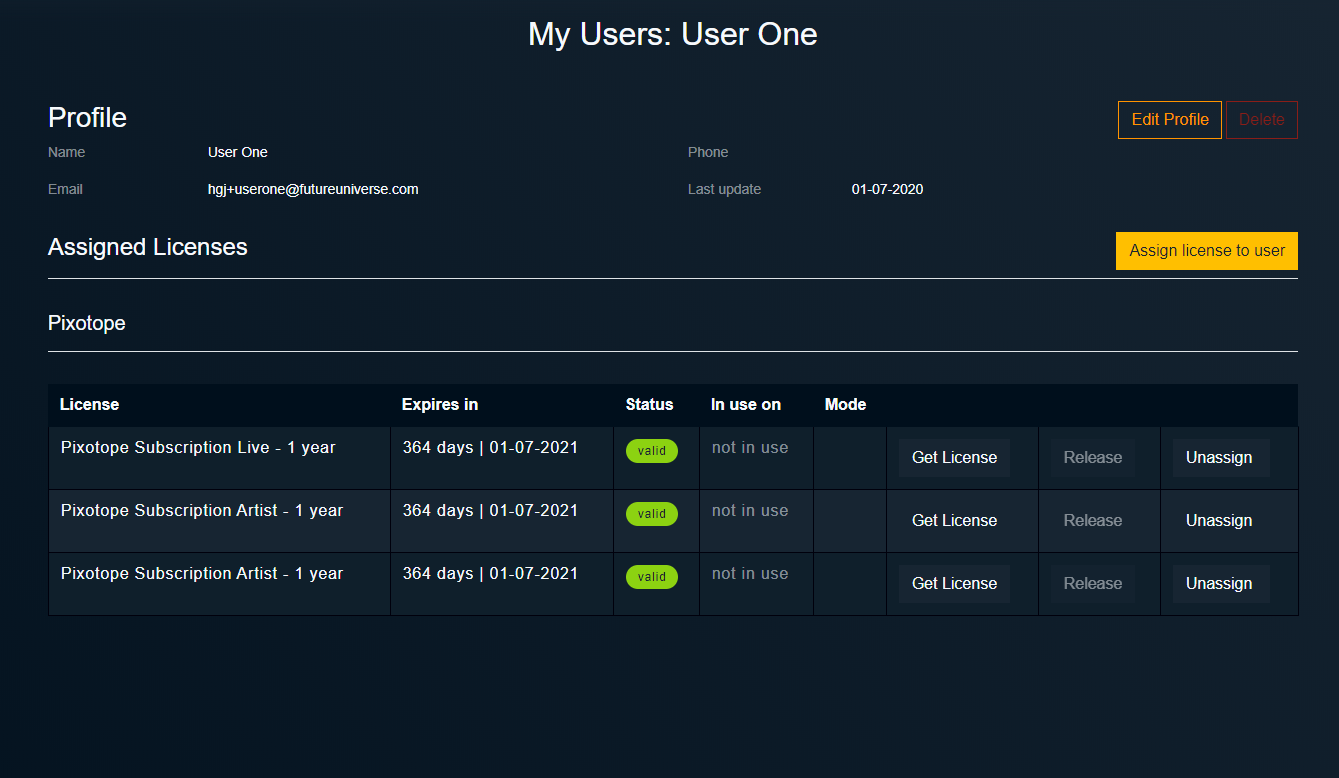This screenshot has width=1339, height=778.
Task: Click the Name field label
Action: [67, 152]
